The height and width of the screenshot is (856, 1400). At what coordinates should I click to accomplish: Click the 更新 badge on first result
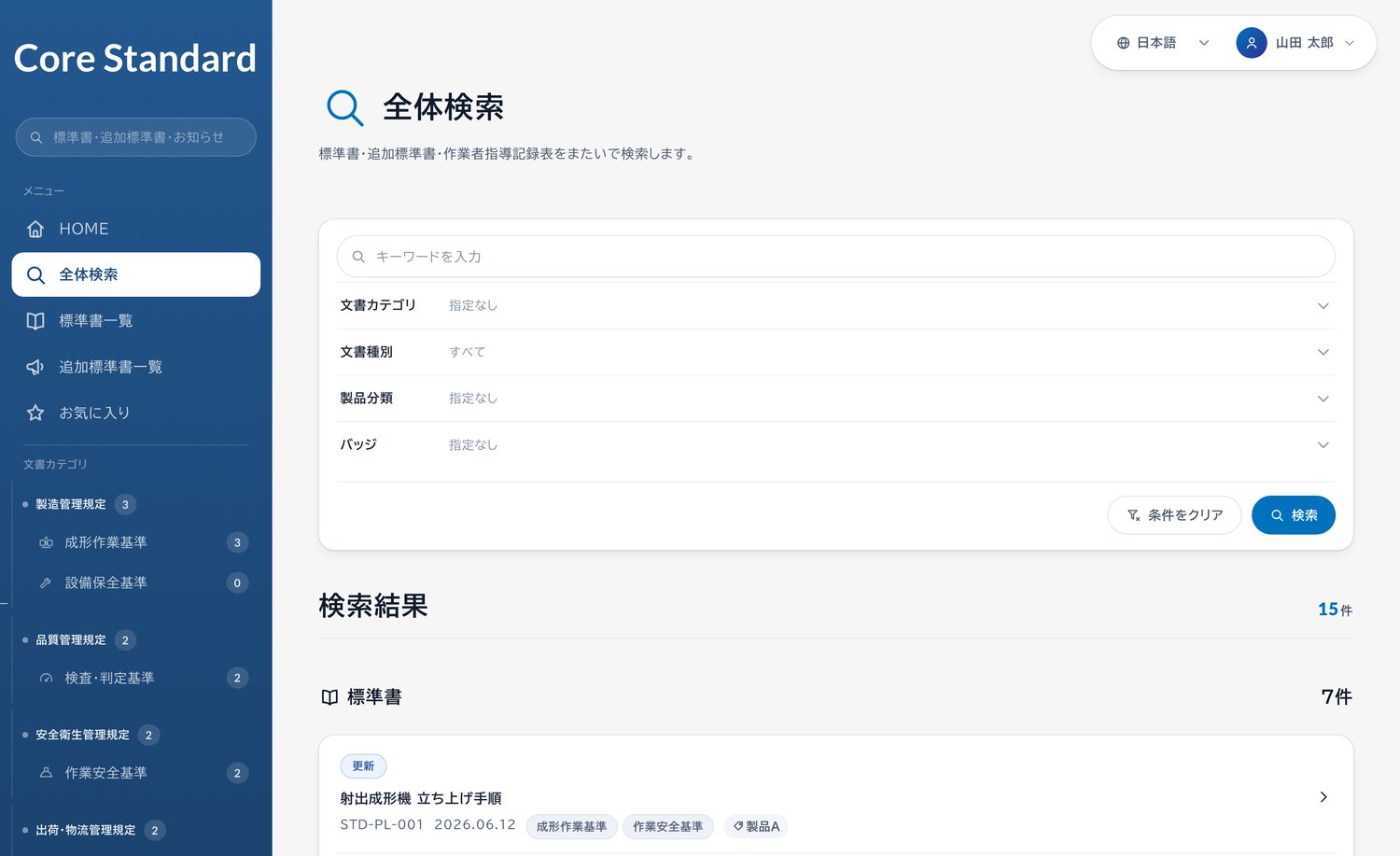(x=363, y=766)
